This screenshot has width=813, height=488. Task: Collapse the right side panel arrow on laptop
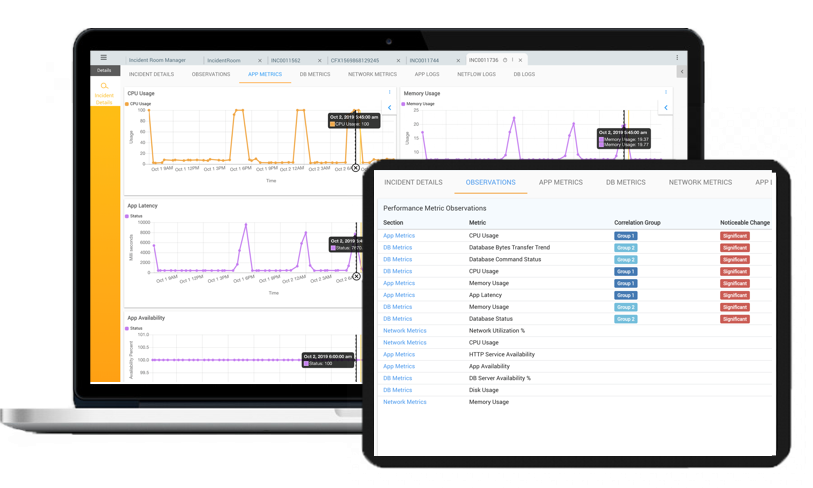(x=682, y=72)
